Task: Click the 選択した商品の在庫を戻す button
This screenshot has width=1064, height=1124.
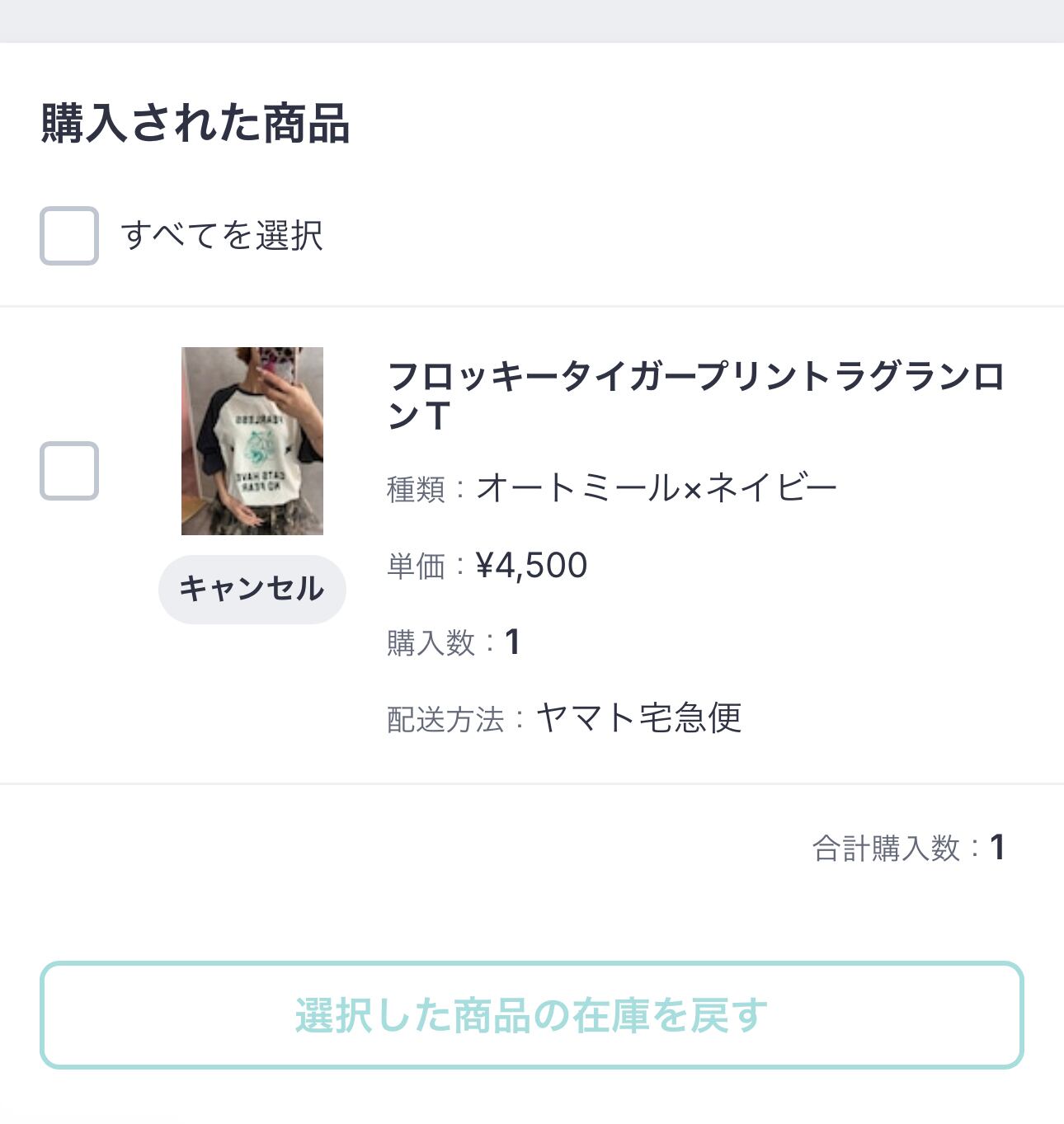Action: [532, 1015]
